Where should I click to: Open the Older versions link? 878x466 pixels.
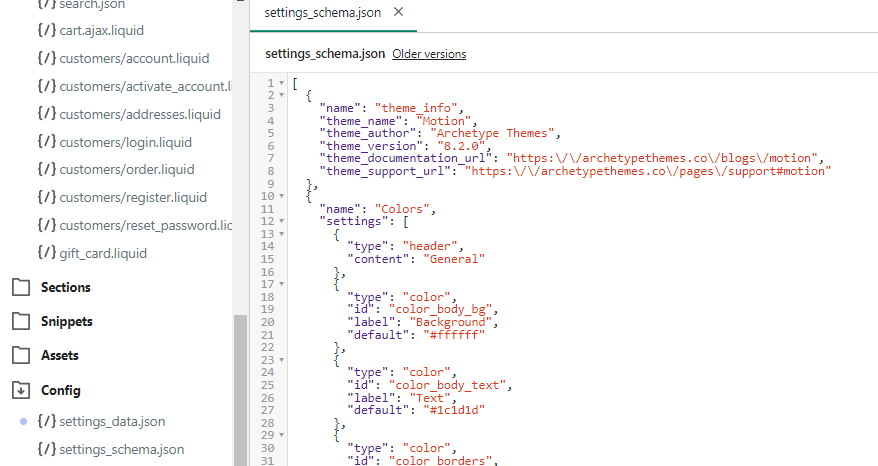point(429,54)
